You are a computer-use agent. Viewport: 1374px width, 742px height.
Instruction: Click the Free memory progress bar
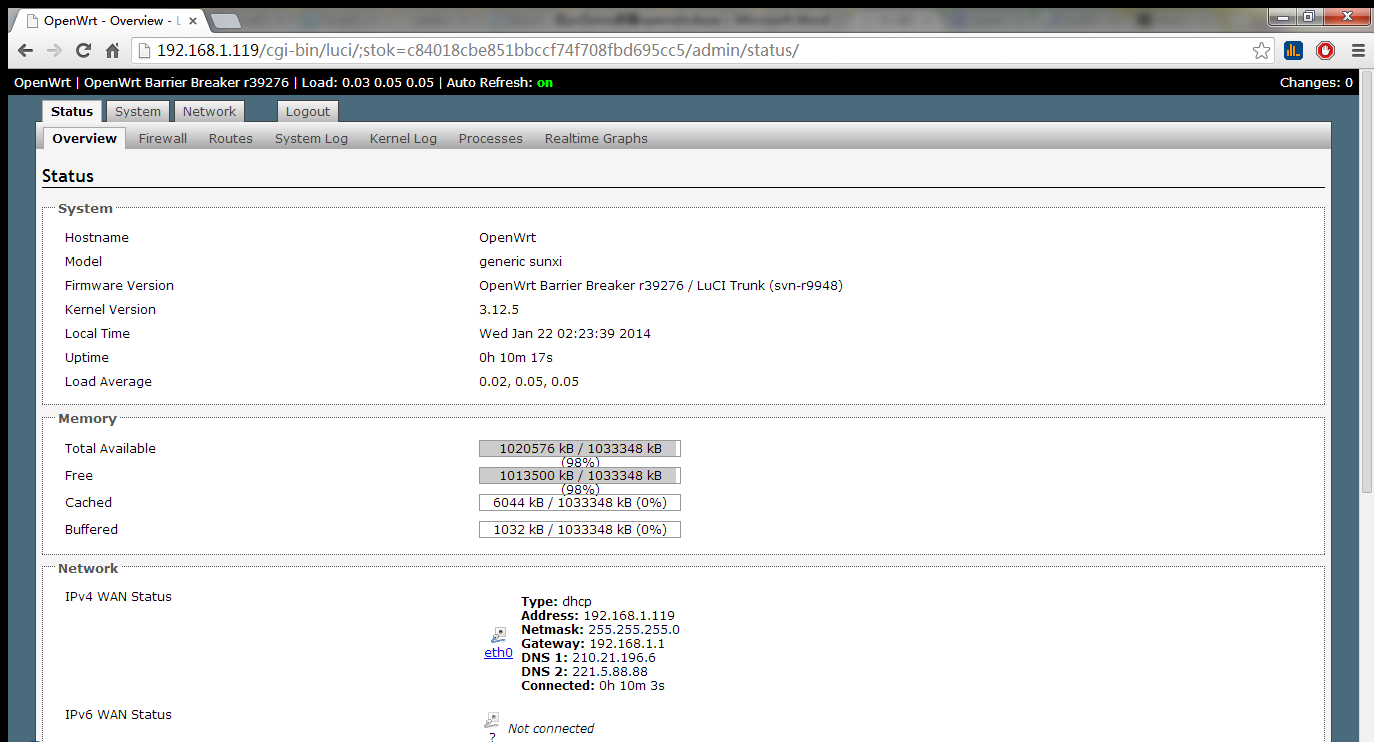[580, 476]
